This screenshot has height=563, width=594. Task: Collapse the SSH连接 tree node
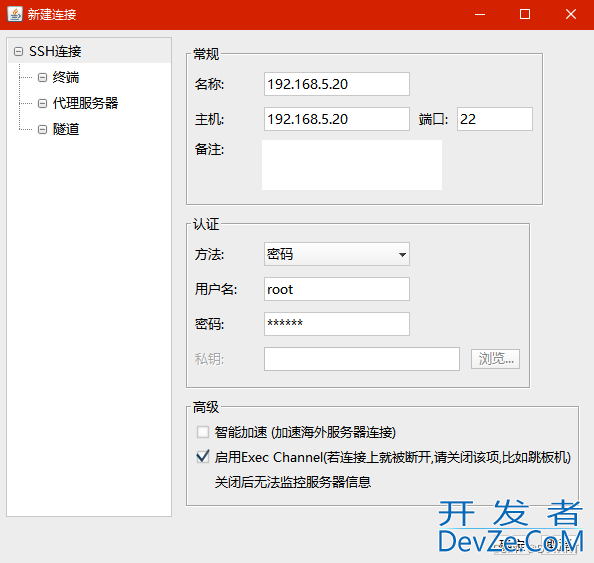coord(18,51)
